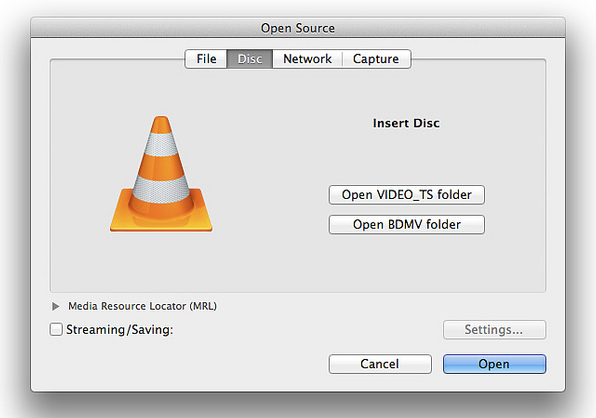This screenshot has width=596, height=418.
Task: Confirm with the blue Open button
Action: pyautogui.click(x=494, y=364)
